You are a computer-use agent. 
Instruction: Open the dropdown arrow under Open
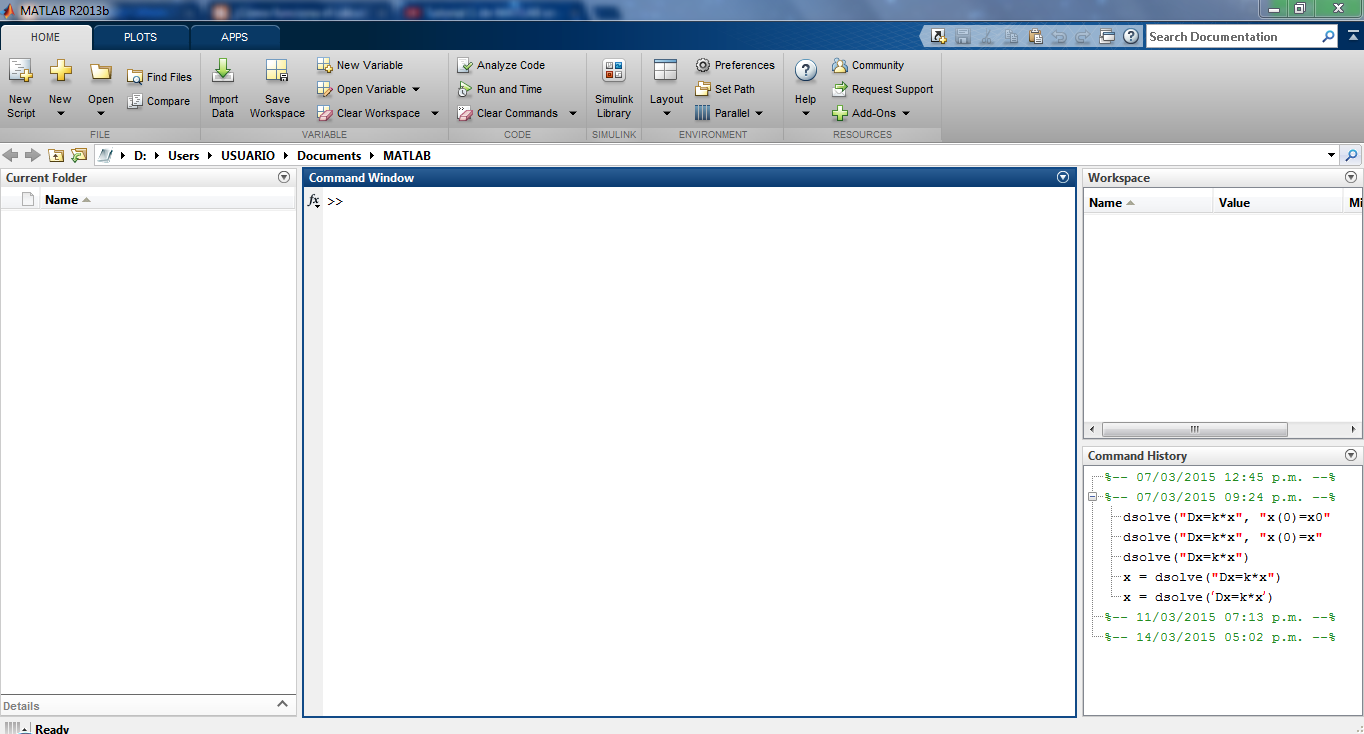click(x=101, y=113)
